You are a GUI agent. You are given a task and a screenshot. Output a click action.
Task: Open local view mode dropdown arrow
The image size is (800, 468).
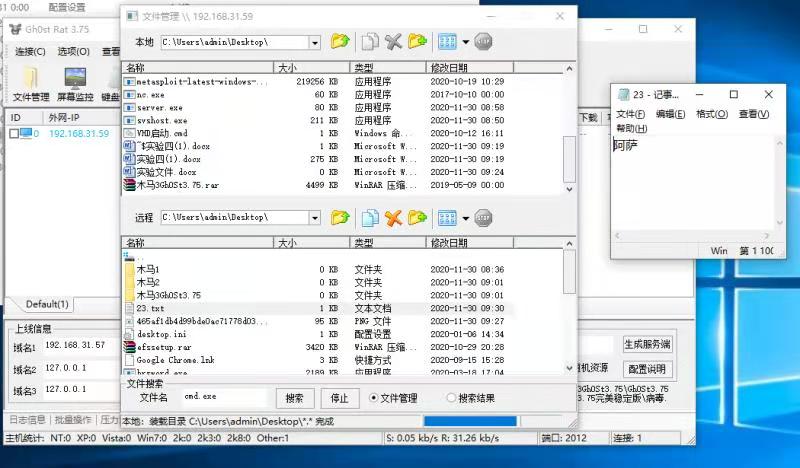pyautogui.click(x=465, y=42)
